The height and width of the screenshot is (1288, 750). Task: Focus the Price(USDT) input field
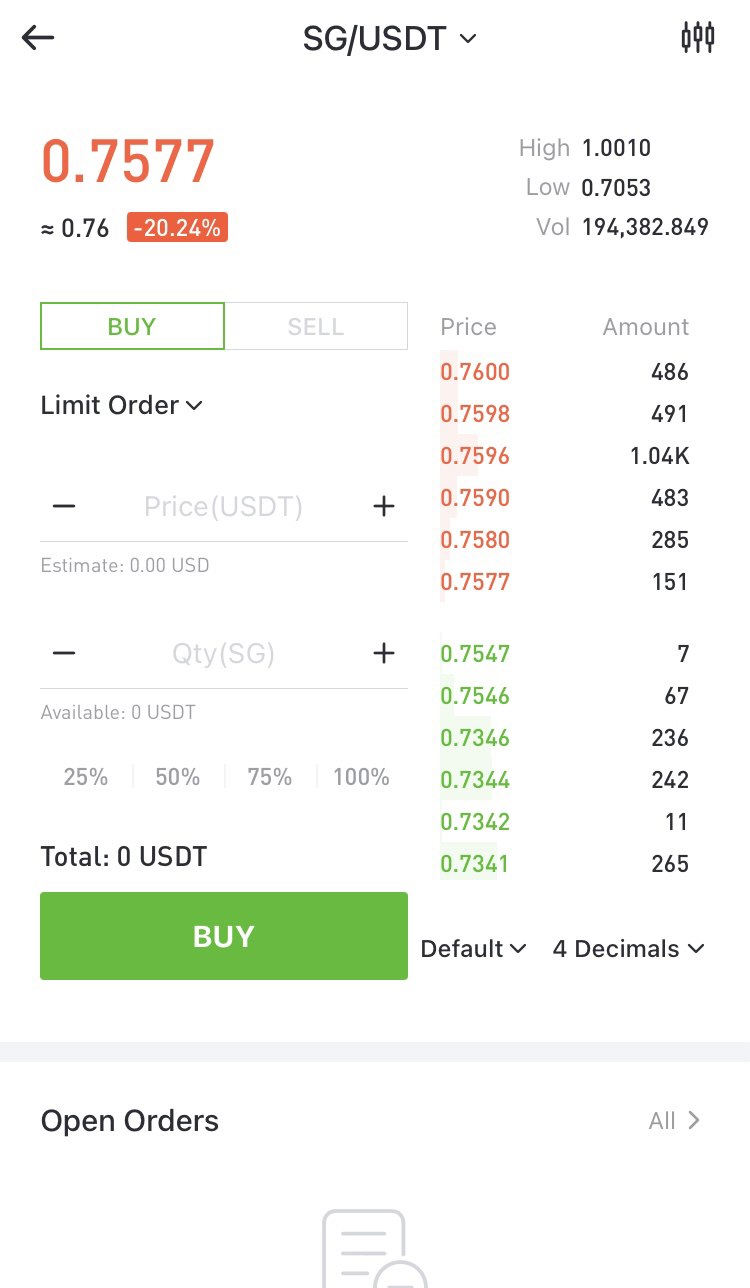[223, 507]
